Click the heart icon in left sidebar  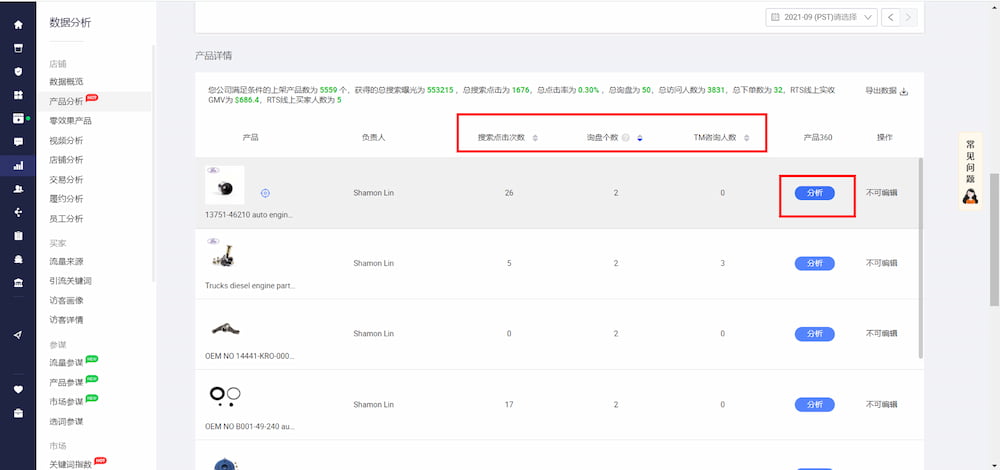tap(18, 390)
